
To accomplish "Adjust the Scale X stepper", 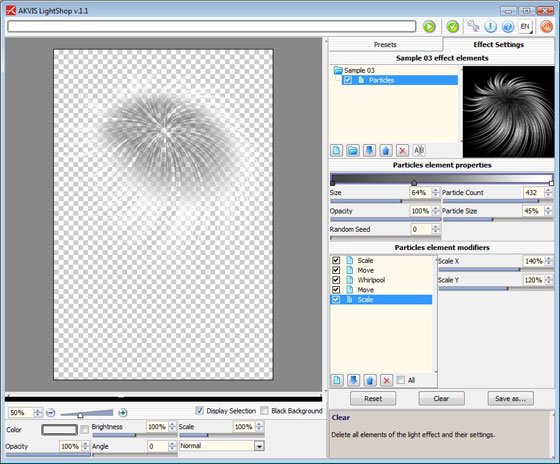I will tap(549, 261).
